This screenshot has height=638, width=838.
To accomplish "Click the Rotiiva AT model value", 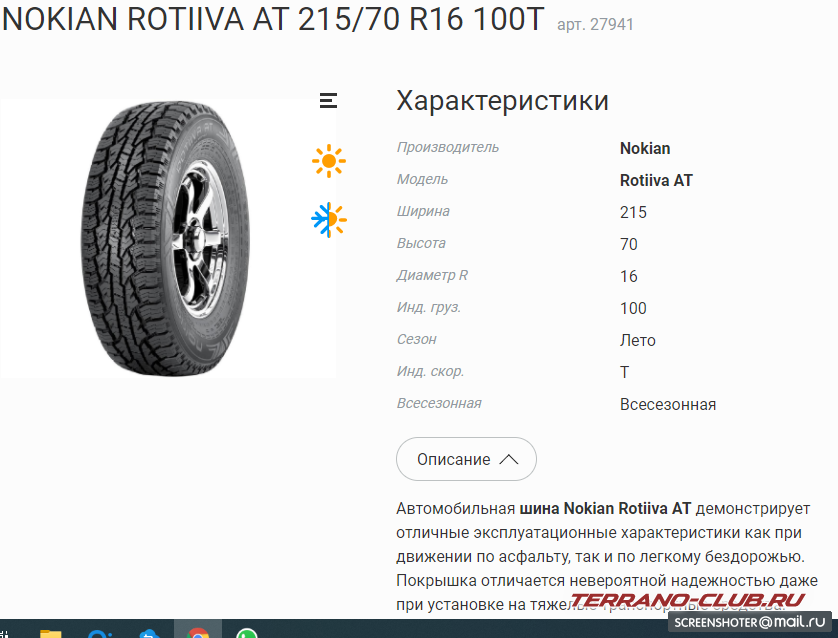I will (x=656, y=181).
